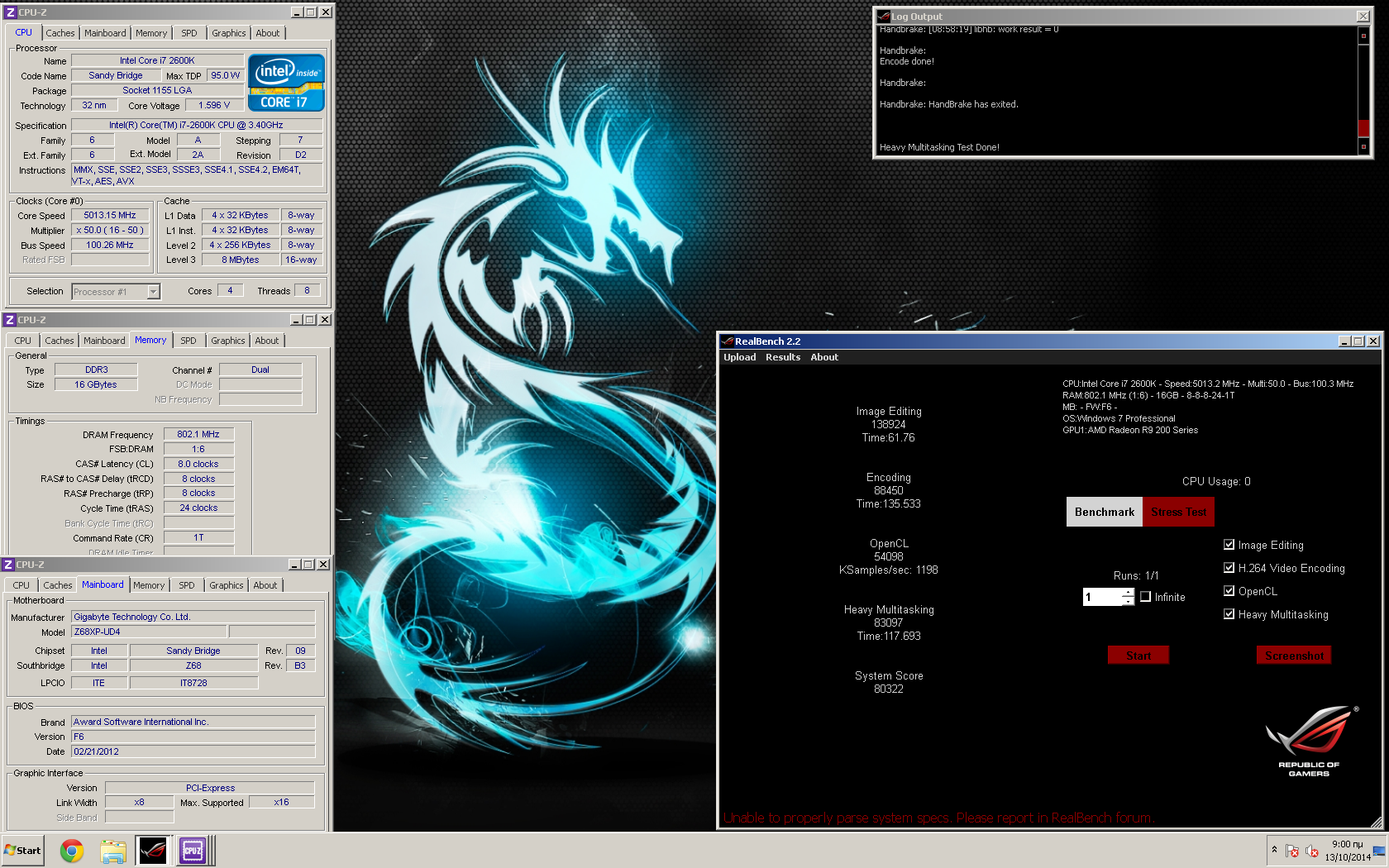Open the About menu in RealBench
The width and height of the screenshot is (1389, 868).
tap(824, 357)
